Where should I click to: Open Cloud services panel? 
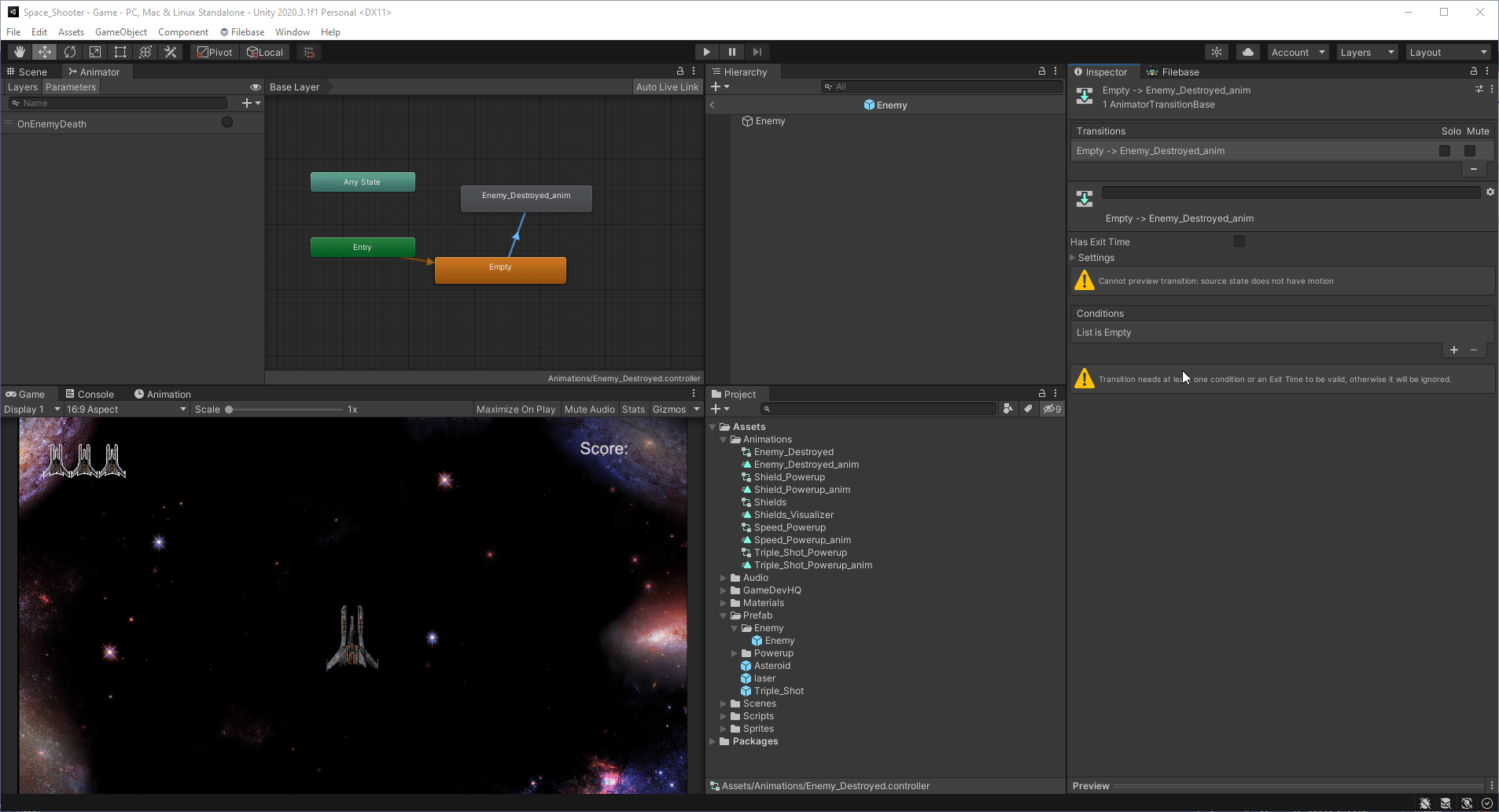tap(1248, 52)
